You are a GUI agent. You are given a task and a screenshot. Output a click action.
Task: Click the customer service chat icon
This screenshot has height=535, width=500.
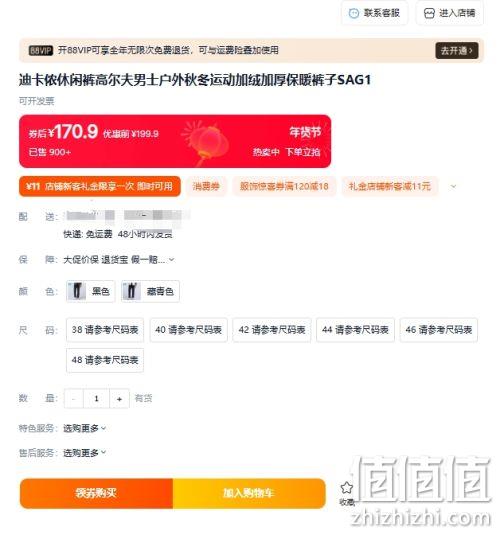354,13
